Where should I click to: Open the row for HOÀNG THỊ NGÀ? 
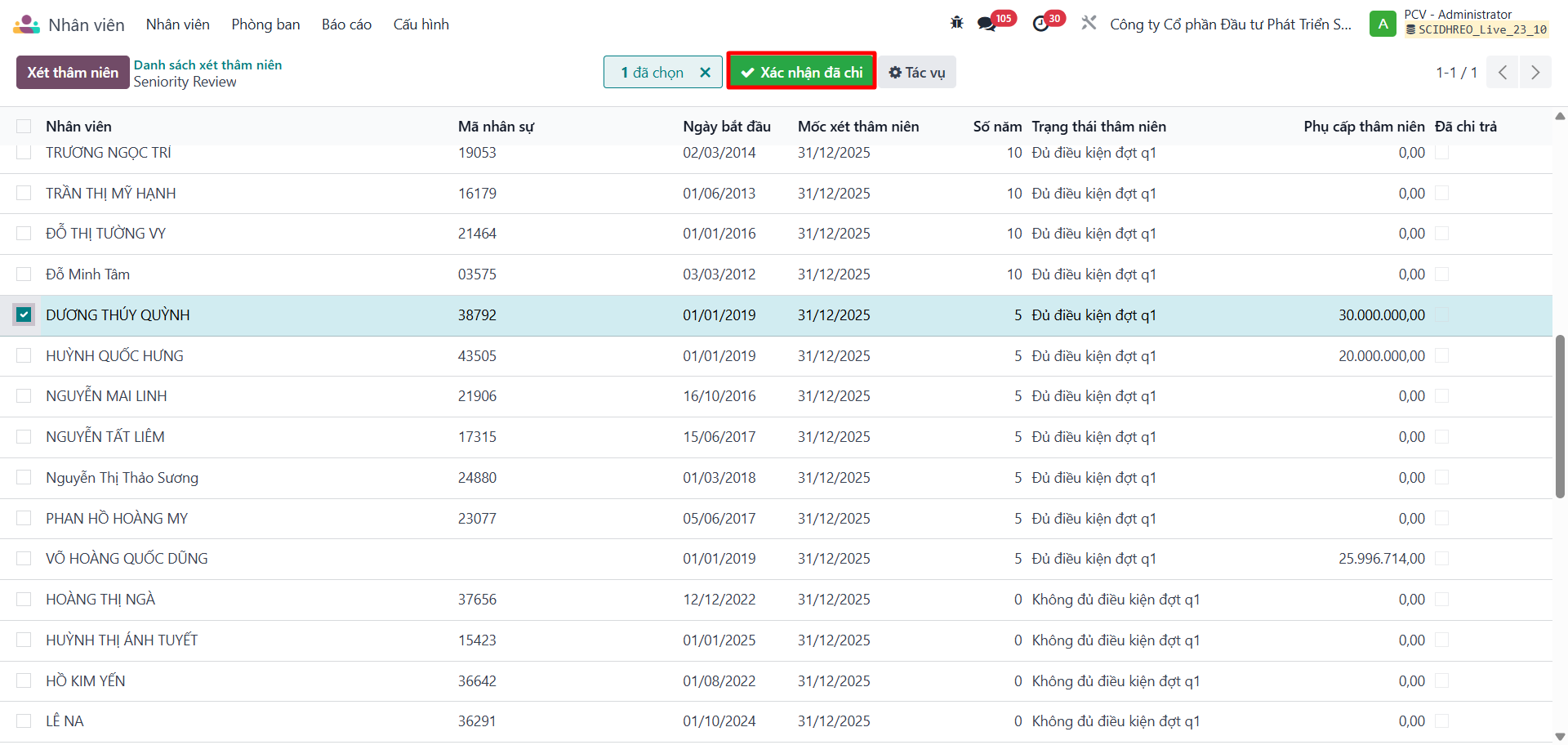[x=776, y=600]
